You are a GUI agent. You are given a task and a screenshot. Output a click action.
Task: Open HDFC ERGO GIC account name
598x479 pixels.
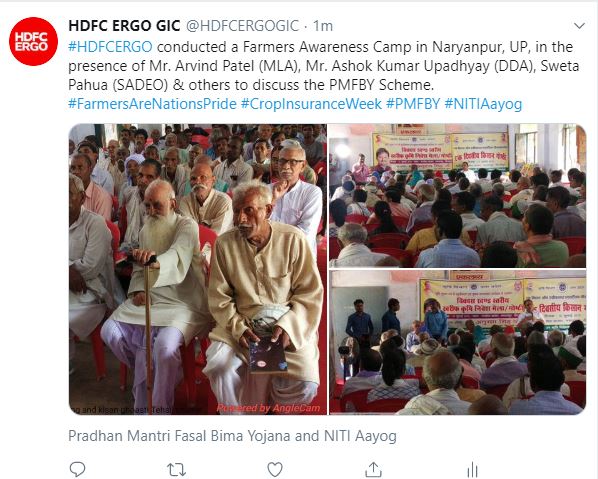click(124, 26)
